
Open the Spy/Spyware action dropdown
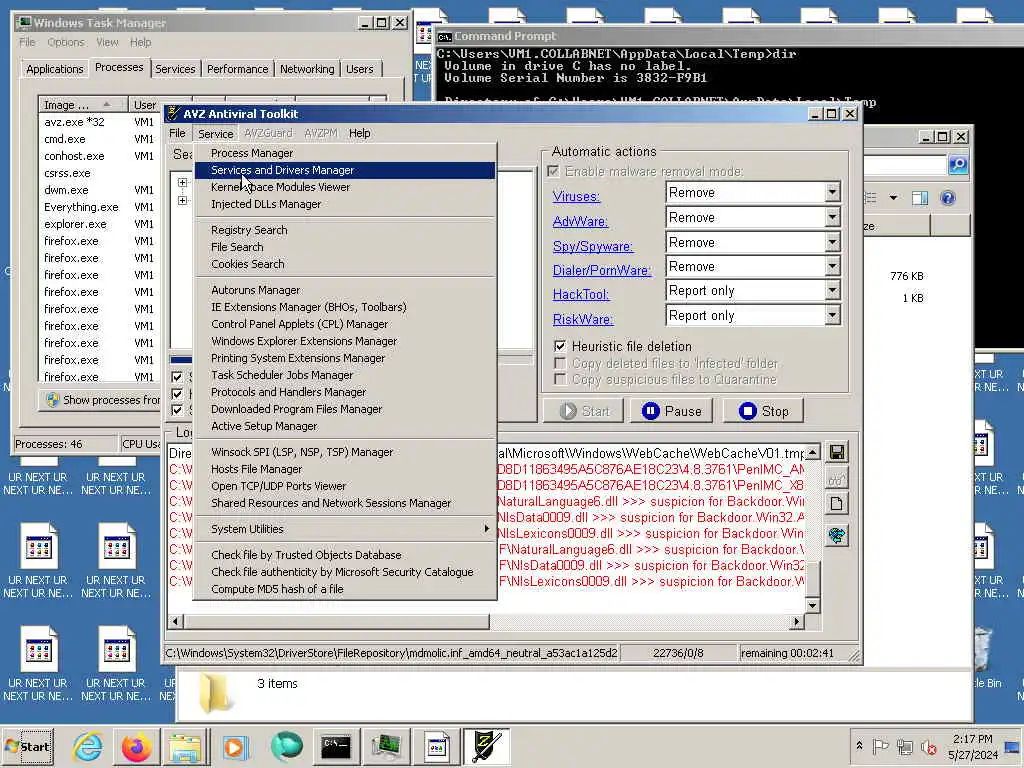click(832, 242)
